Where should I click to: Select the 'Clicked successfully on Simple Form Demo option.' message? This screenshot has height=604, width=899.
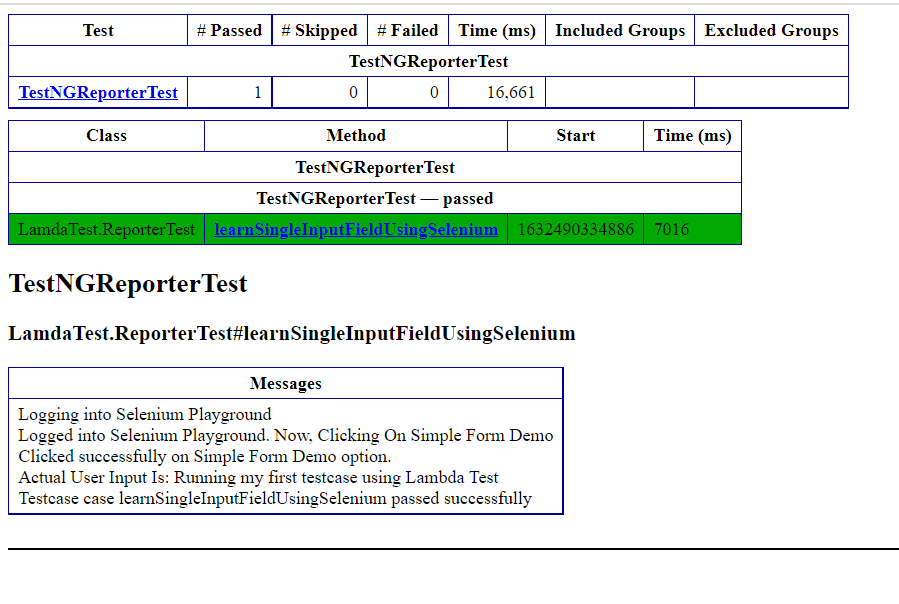click(205, 457)
